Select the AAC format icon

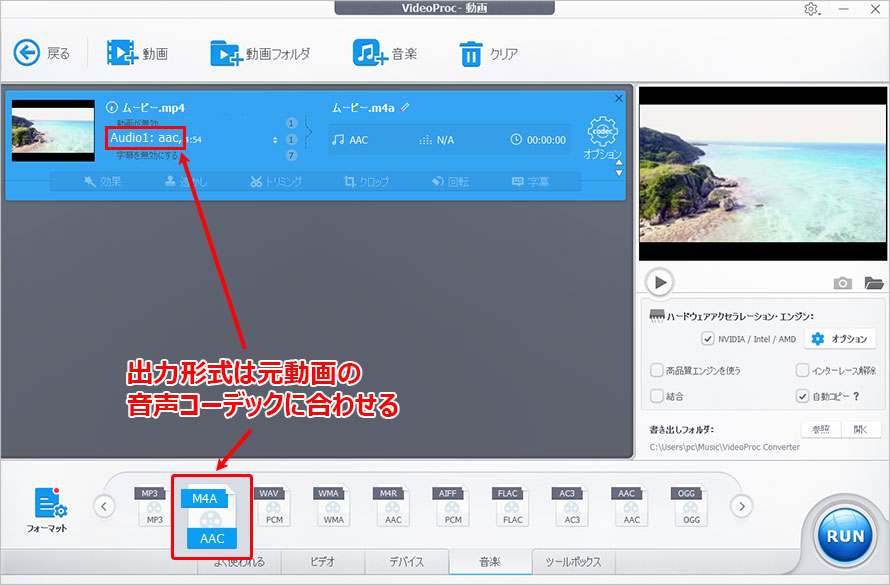[x=630, y=506]
